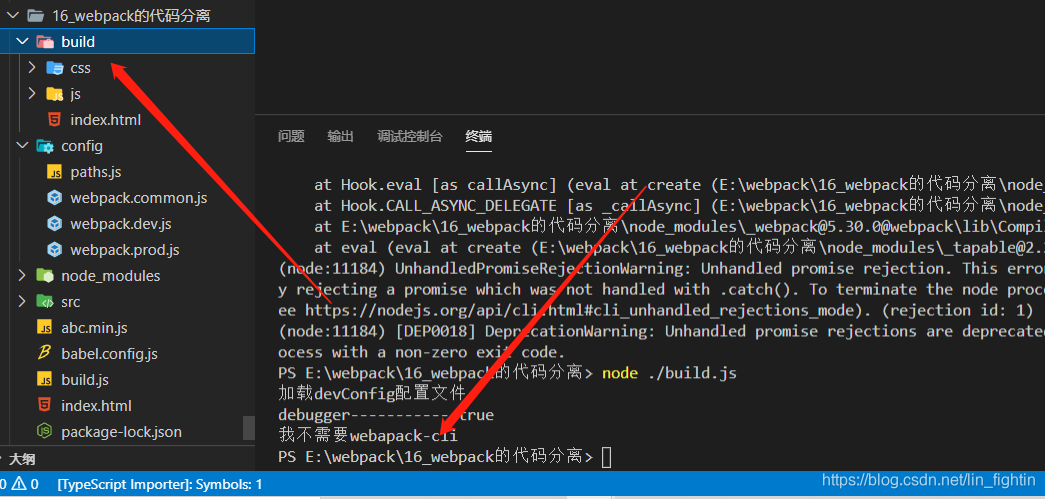The width and height of the screenshot is (1045, 499).
Task: Click the src folder icon
Action: pyautogui.click(x=45, y=301)
